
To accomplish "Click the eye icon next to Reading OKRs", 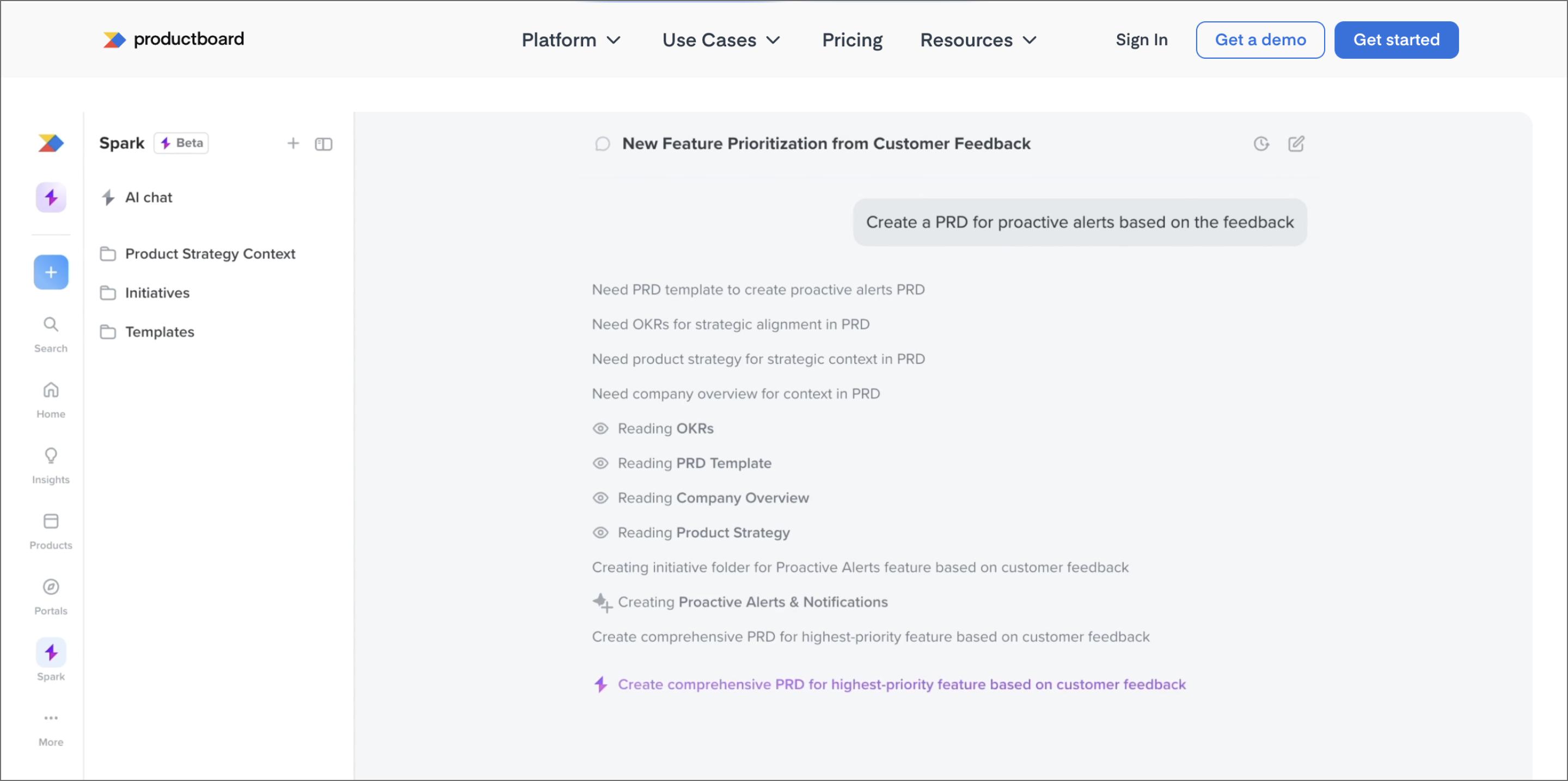I will click(600, 429).
